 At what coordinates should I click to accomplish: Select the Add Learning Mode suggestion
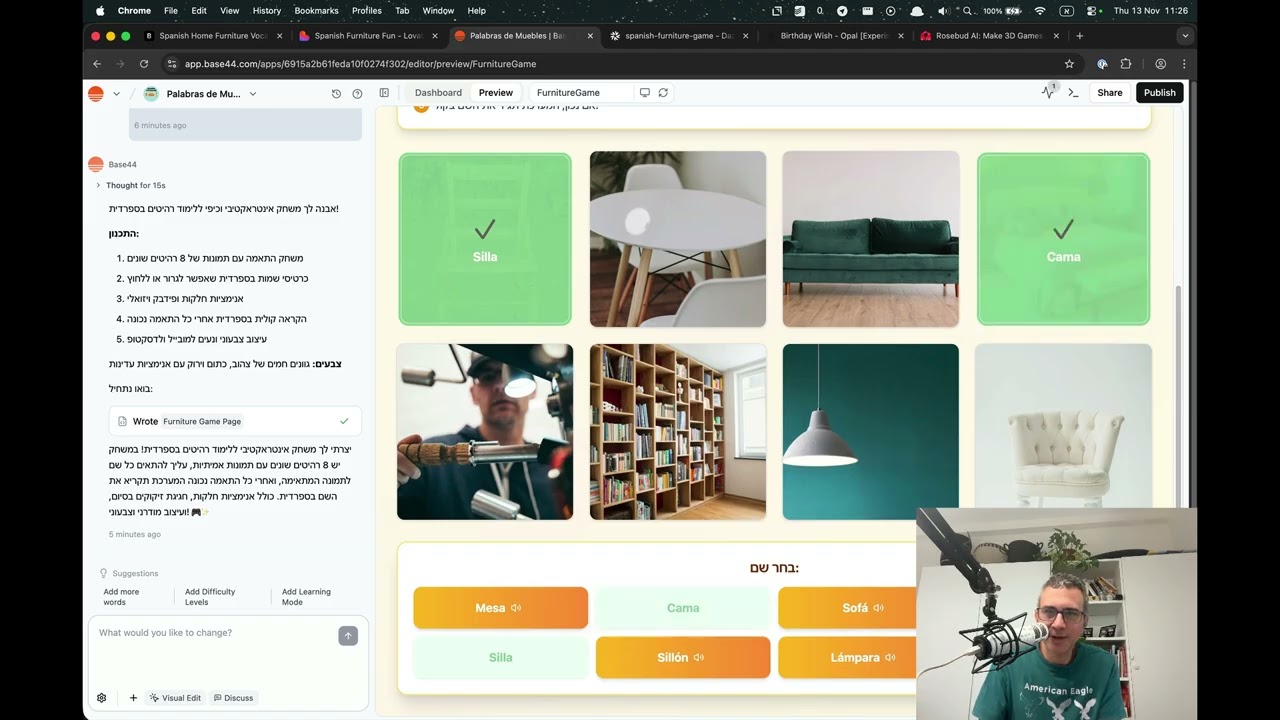(x=306, y=597)
